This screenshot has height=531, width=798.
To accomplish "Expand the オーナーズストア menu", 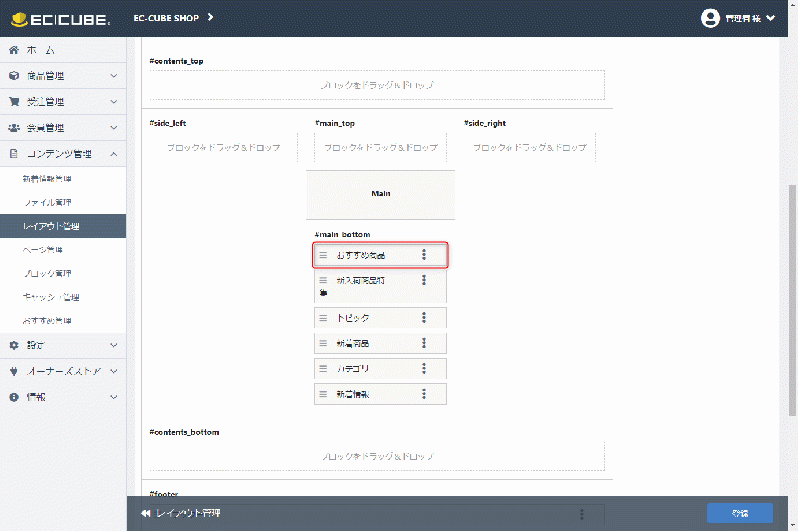I will point(62,371).
